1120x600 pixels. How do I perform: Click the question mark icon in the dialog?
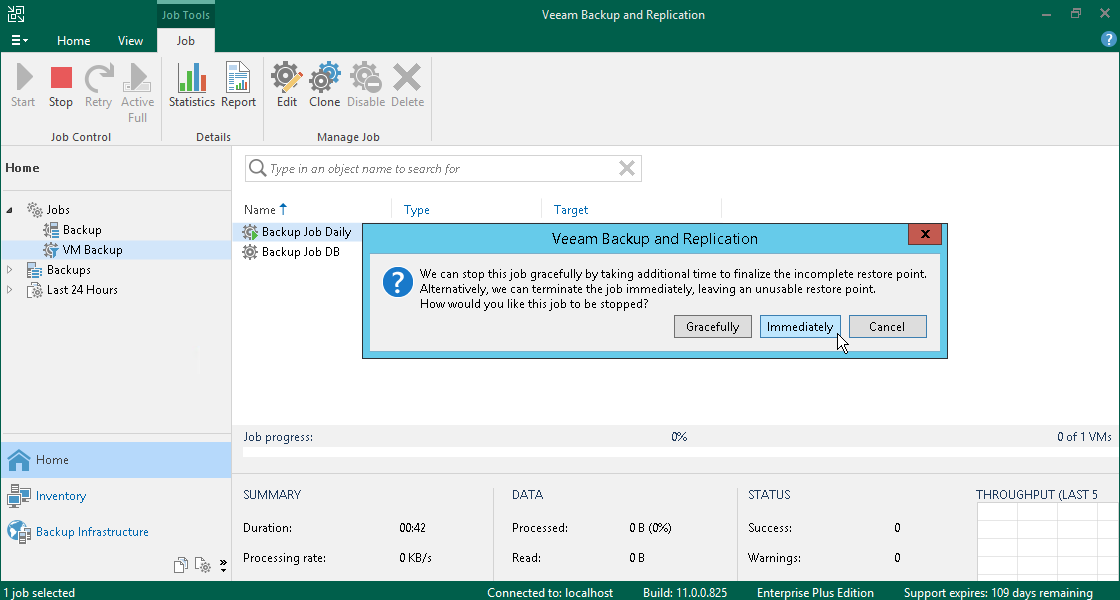[x=398, y=282]
